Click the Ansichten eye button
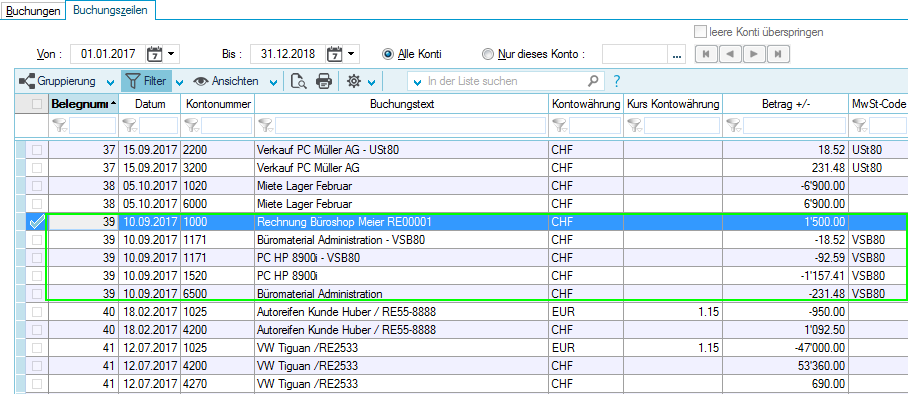This screenshot has width=908, height=394. click(226, 81)
